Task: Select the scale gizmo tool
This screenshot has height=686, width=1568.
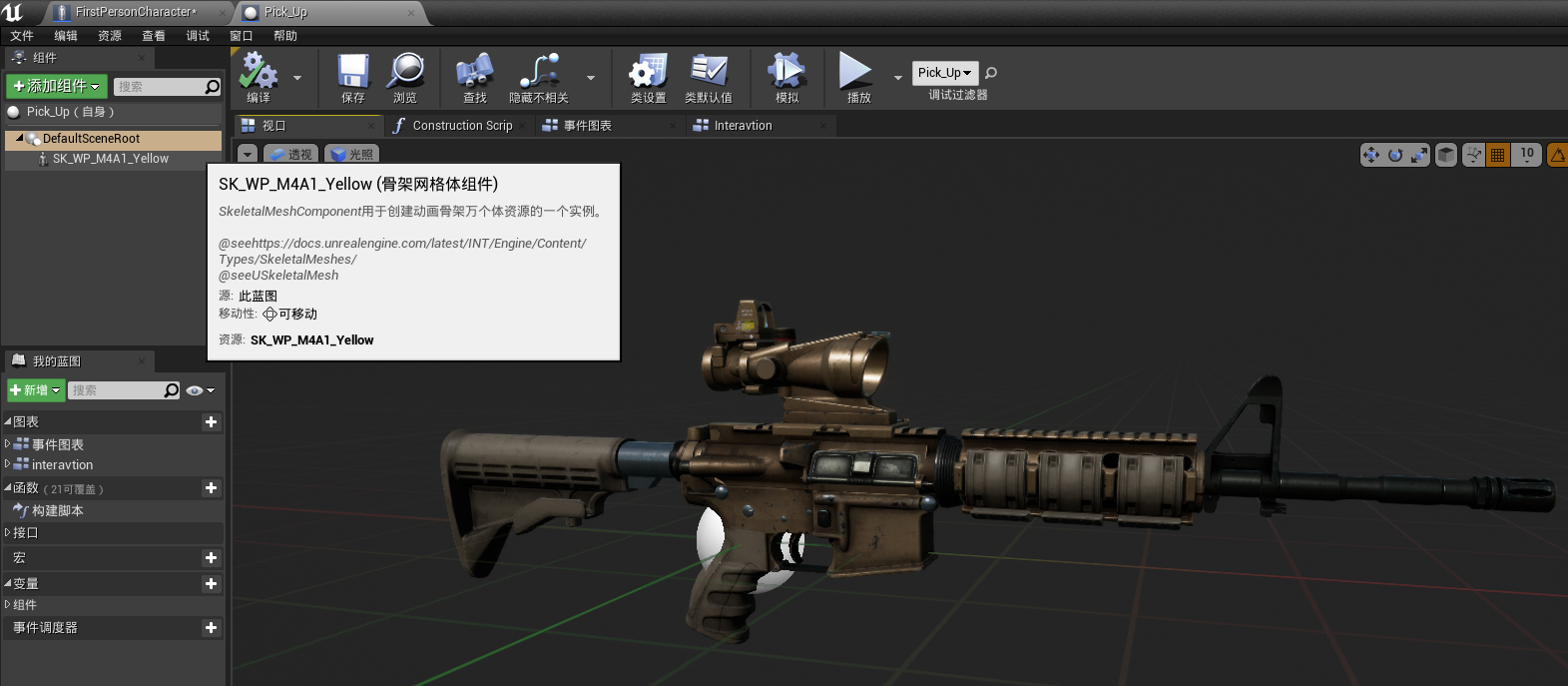Action: tap(1419, 155)
